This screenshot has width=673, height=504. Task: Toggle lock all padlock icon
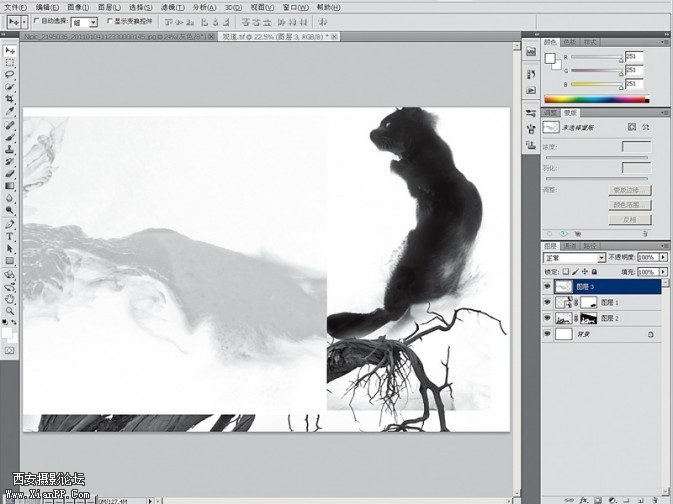(594, 271)
